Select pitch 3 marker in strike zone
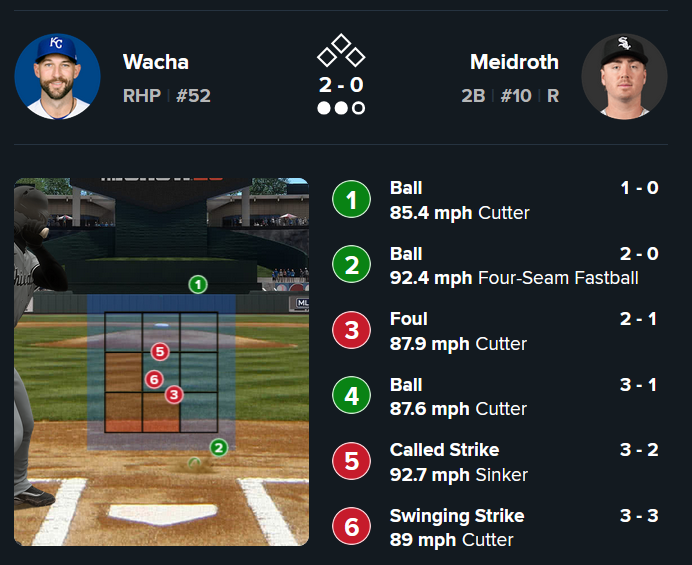The image size is (692, 565). pyautogui.click(x=174, y=395)
